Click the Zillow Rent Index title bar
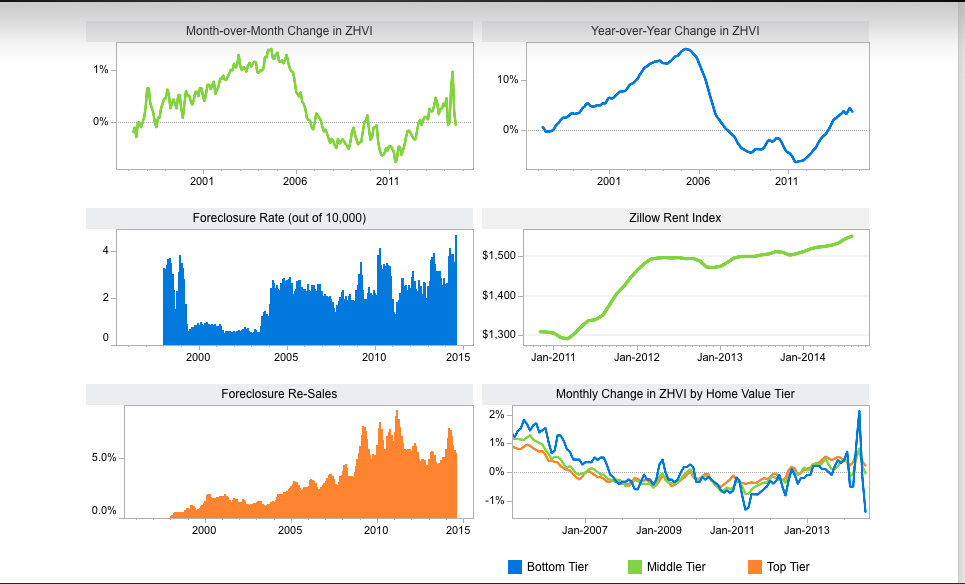Viewport: 965px width, 584px height. pos(675,218)
